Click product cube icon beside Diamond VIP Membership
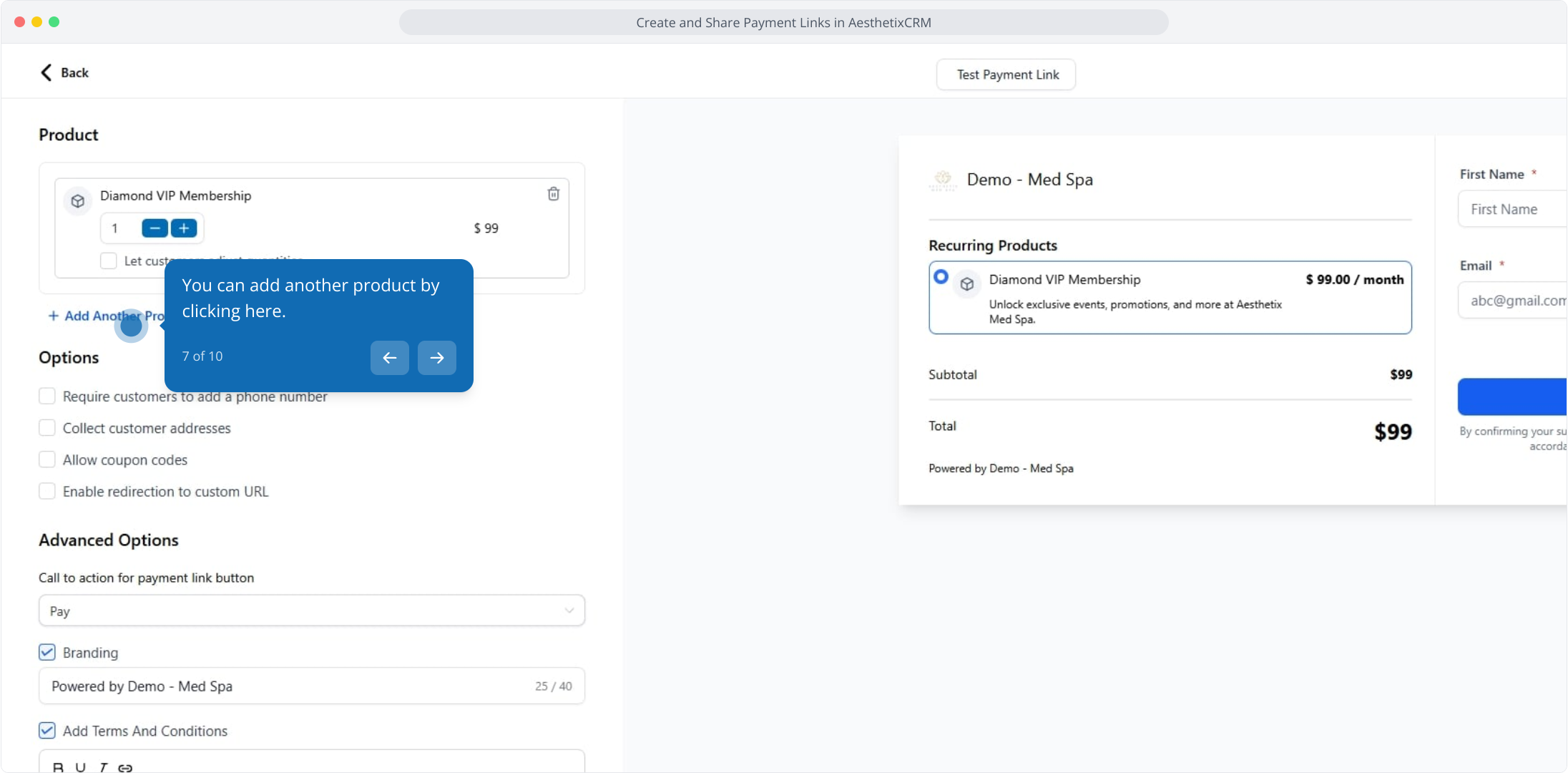The width and height of the screenshot is (1568, 773). click(78, 201)
